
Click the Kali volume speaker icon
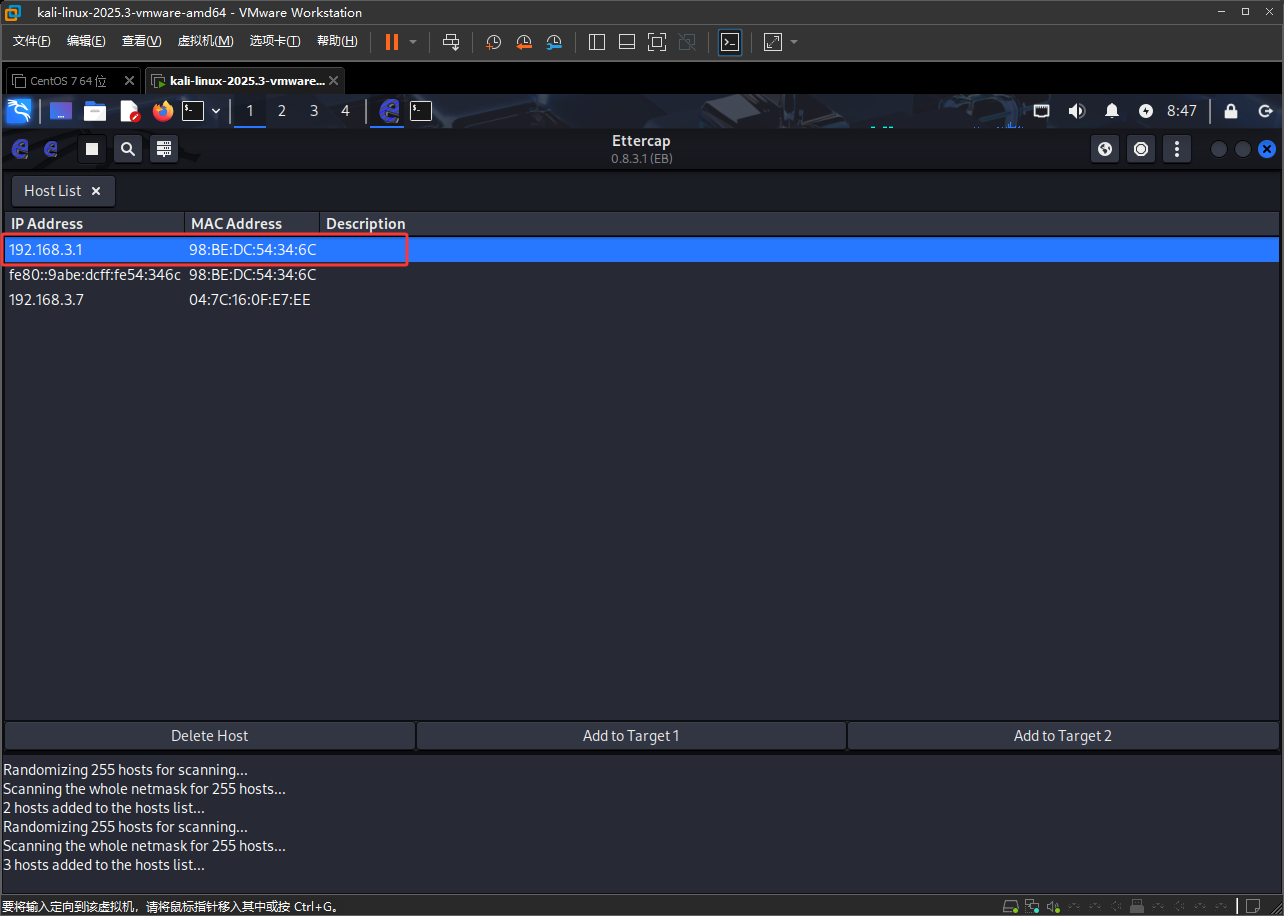(1077, 111)
